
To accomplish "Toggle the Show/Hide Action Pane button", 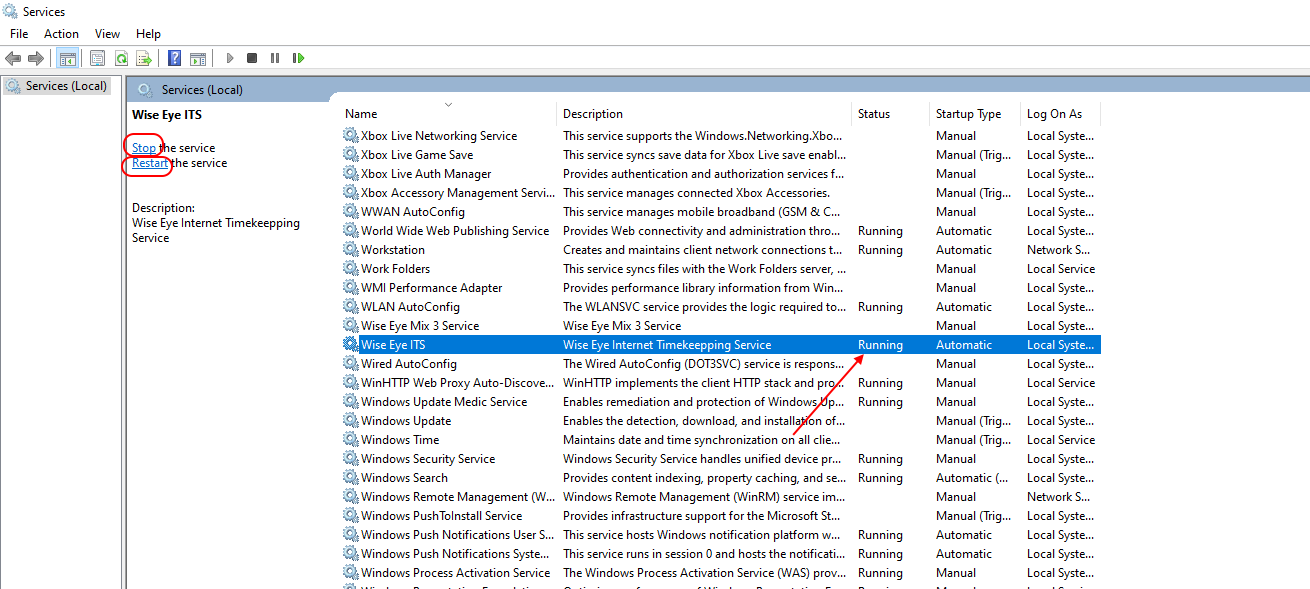I will 198,58.
